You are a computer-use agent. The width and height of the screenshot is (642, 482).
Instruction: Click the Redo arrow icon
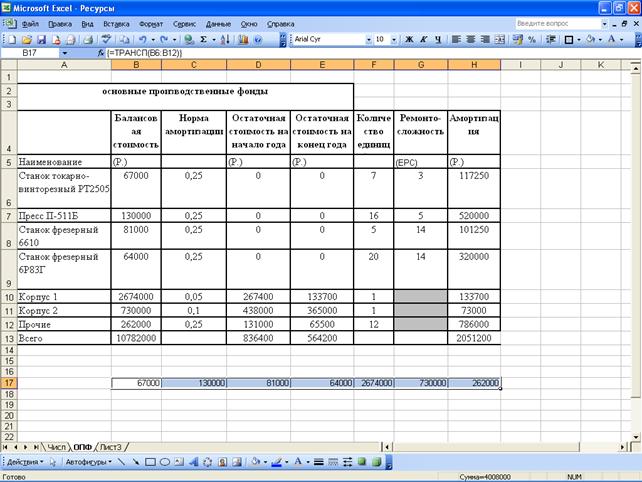164,39
